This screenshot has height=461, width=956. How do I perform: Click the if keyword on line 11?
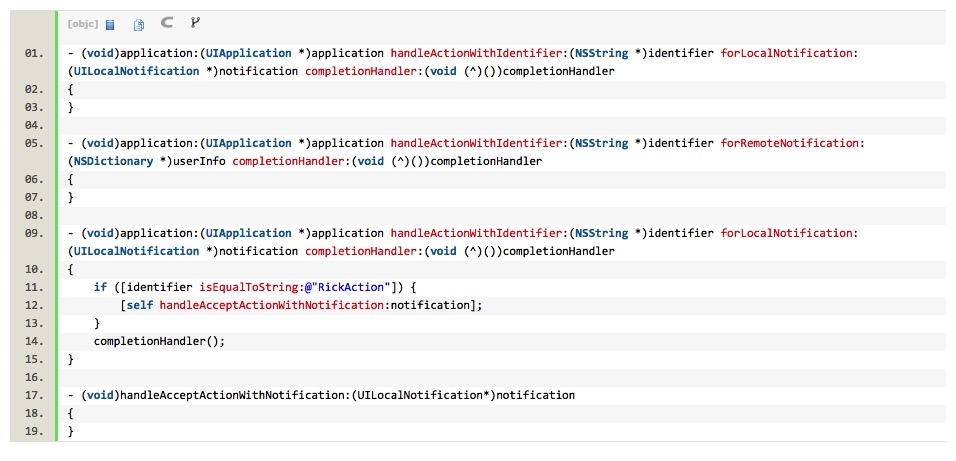pyautogui.click(x=101, y=287)
